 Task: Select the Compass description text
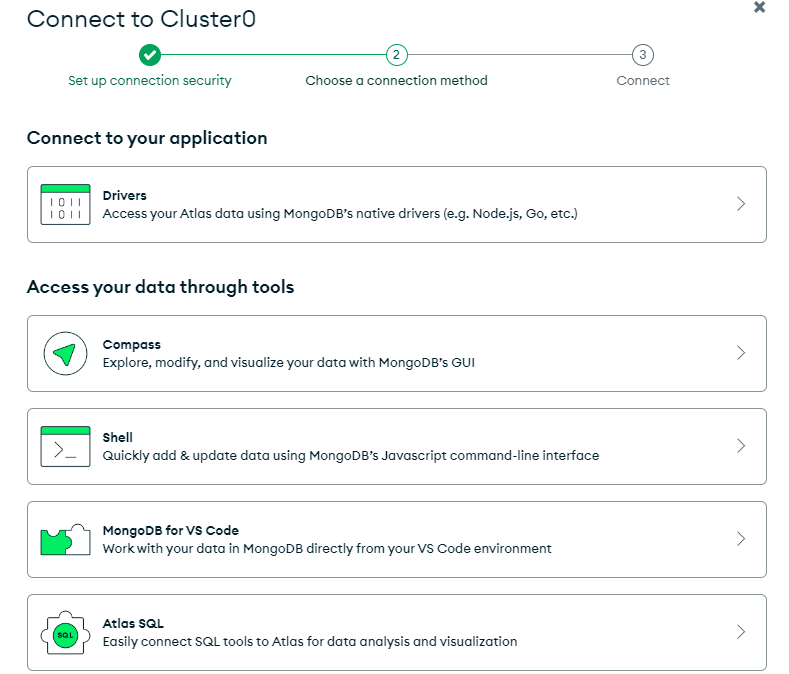pos(288,362)
